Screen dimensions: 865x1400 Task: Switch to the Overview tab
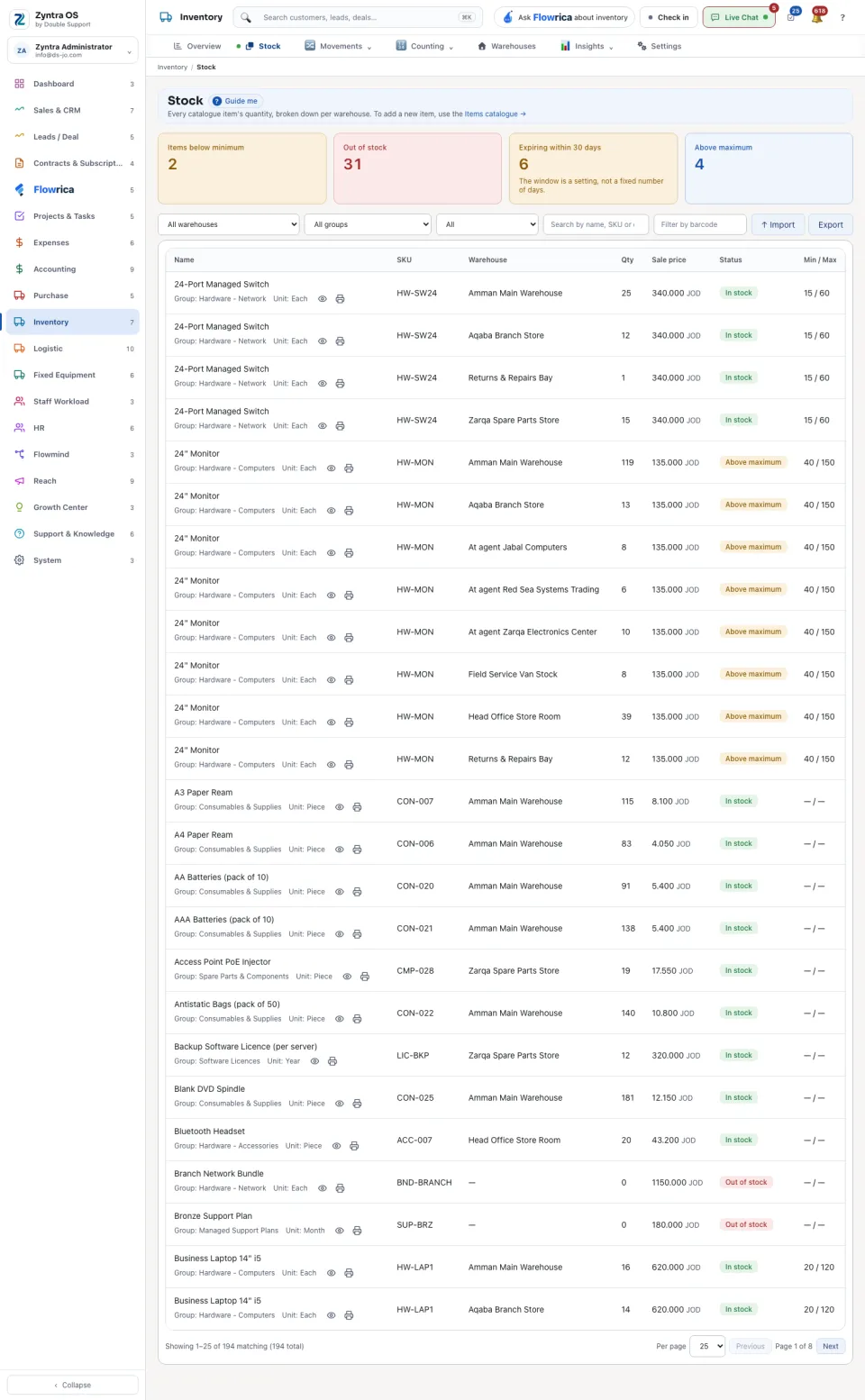click(196, 46)
